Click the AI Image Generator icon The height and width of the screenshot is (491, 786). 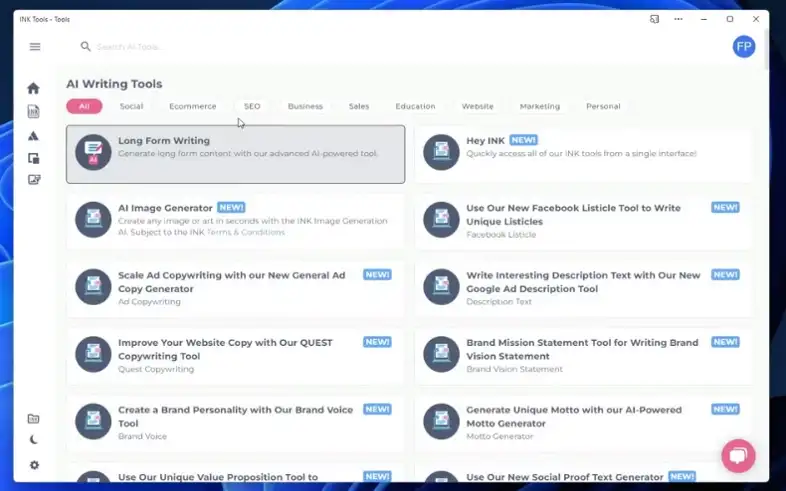coord(93,219)
